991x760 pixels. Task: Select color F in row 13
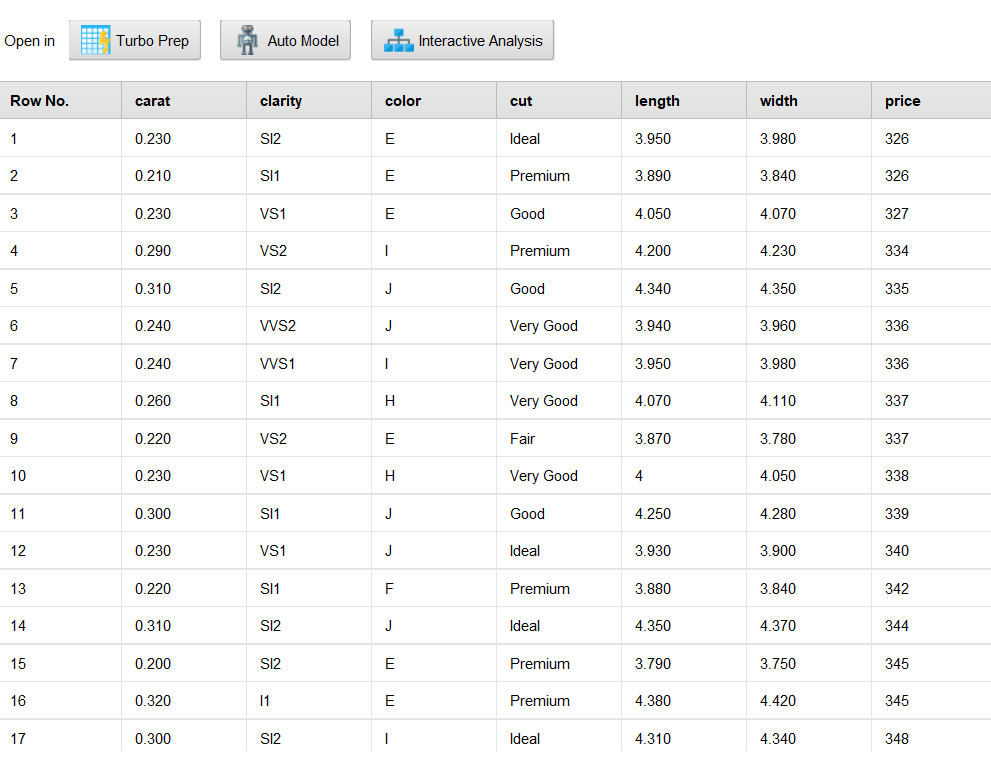(x=434, y=589)
